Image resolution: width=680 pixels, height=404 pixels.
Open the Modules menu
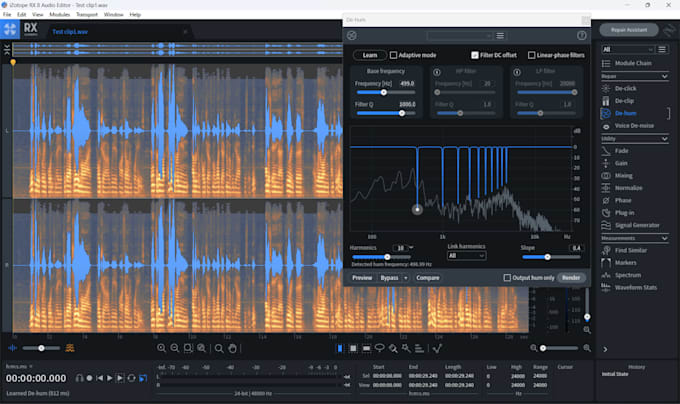59,14
